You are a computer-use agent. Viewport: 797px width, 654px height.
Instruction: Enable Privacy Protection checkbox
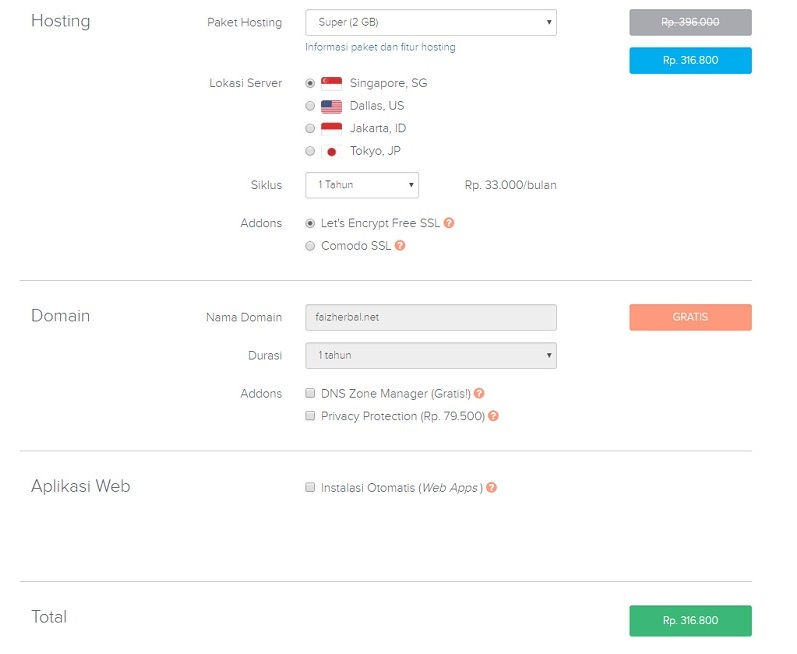(310, 416)
